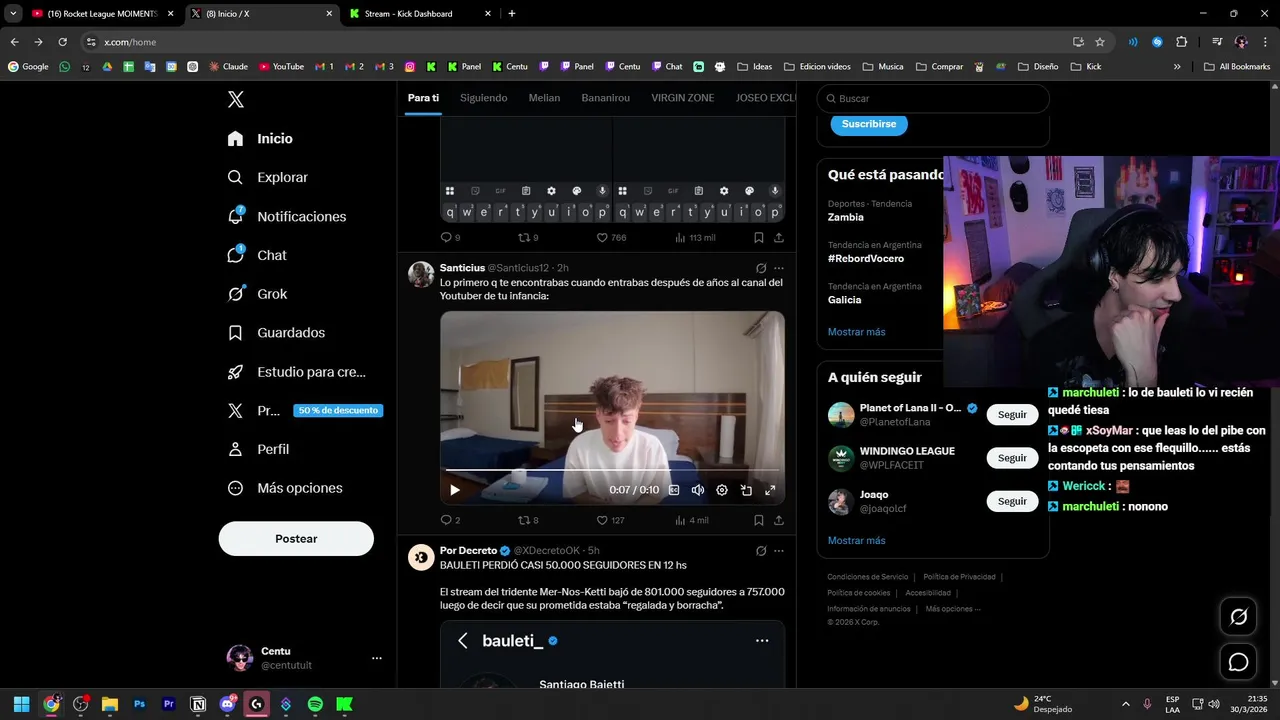Click the 50 % de descuento badge
Image resolution: width=1280 pixels, height=720 pixels.
(338, 410)
